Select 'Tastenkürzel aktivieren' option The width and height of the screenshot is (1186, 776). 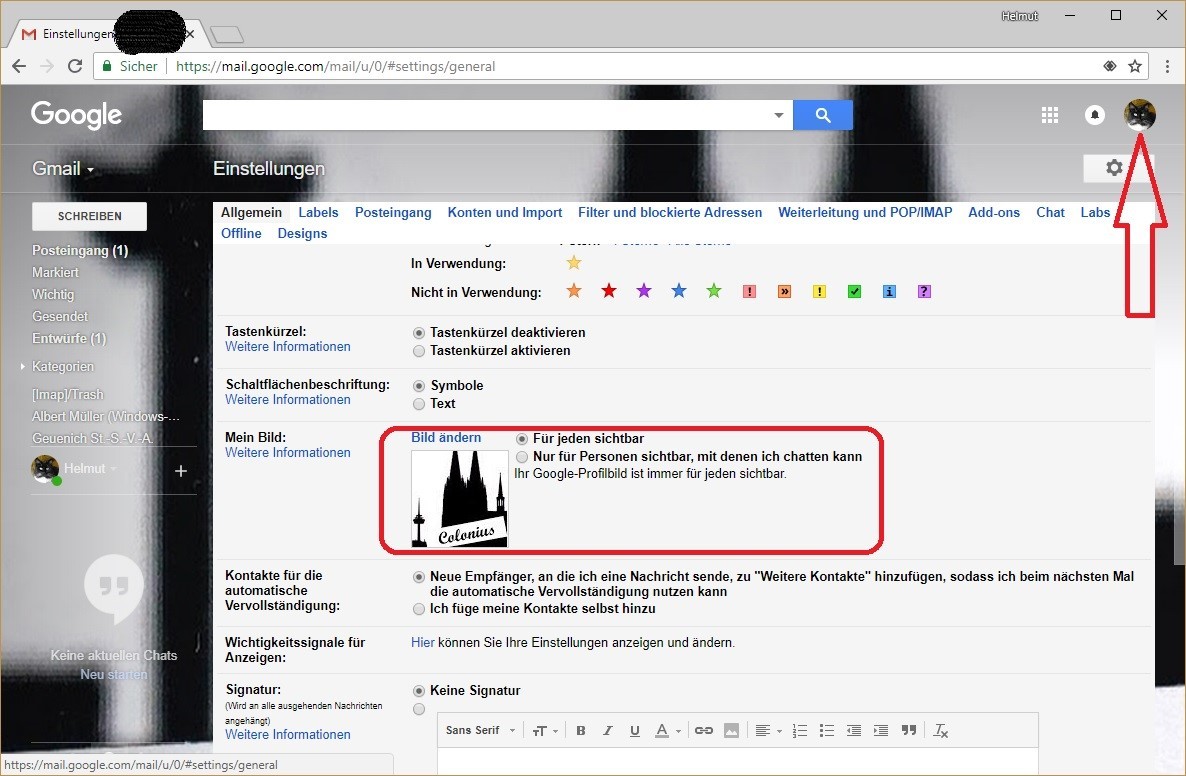tap(419, 351)
